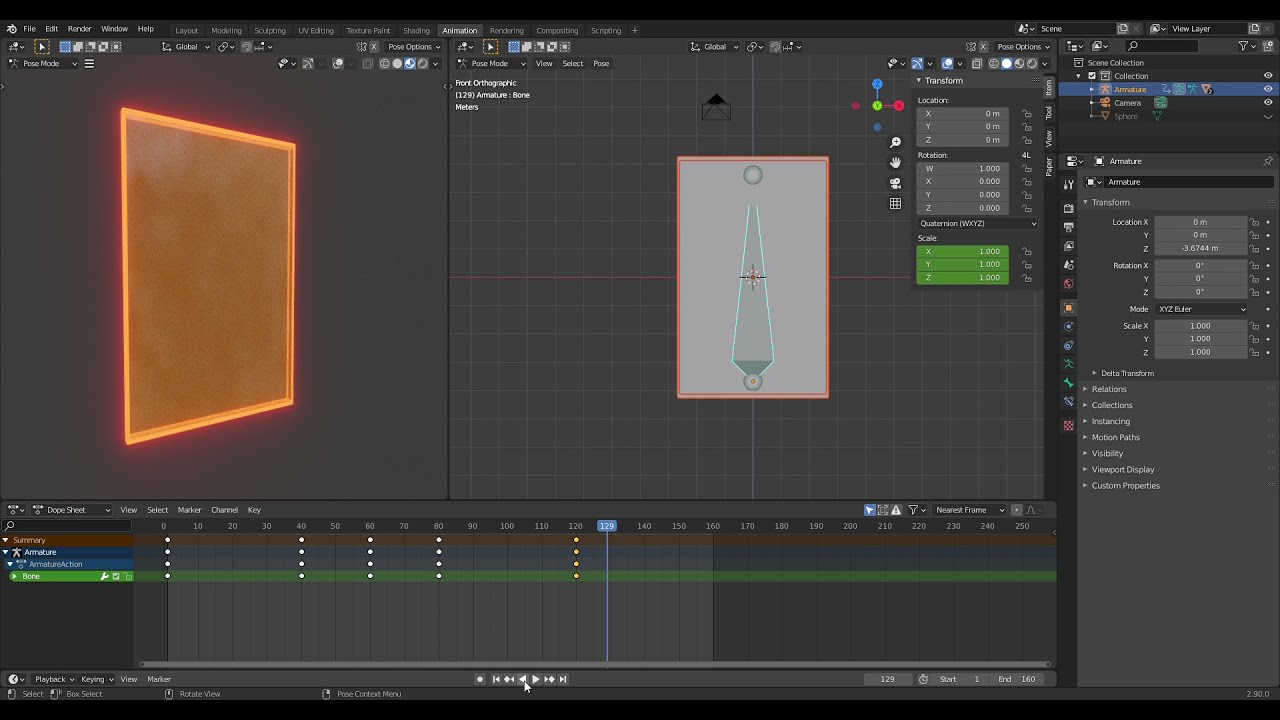Open Pose Mode dropdown in left viewport
Image resolution: width=1280 pixels, height=720 pixels.
click(42, 63)
